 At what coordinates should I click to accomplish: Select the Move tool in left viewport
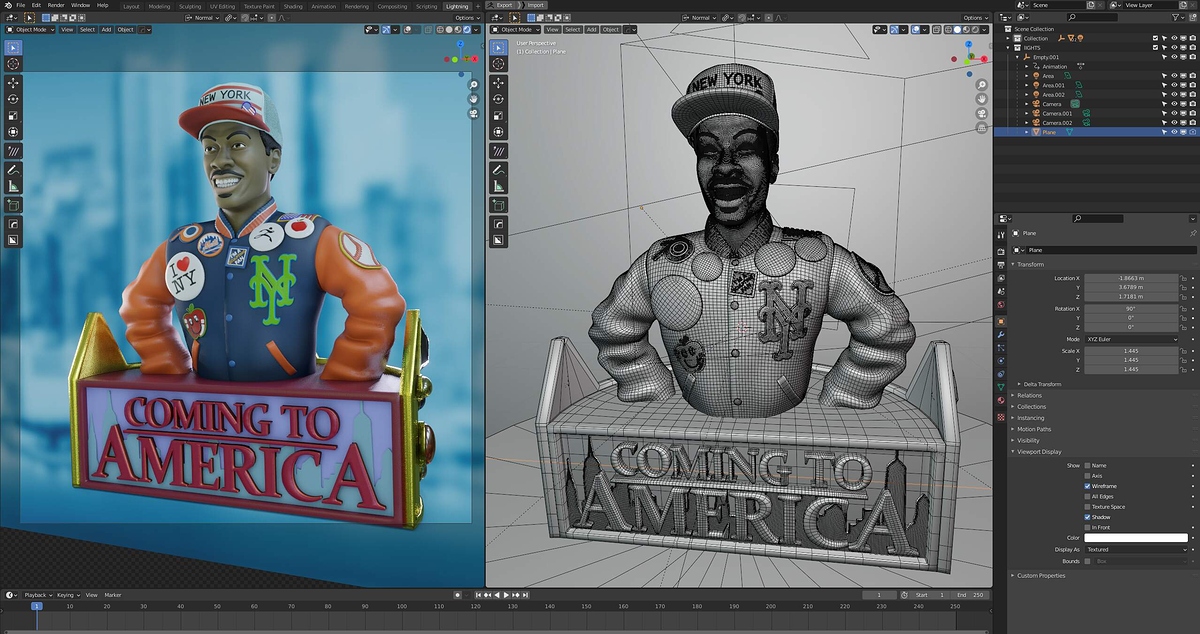point(13,82)
